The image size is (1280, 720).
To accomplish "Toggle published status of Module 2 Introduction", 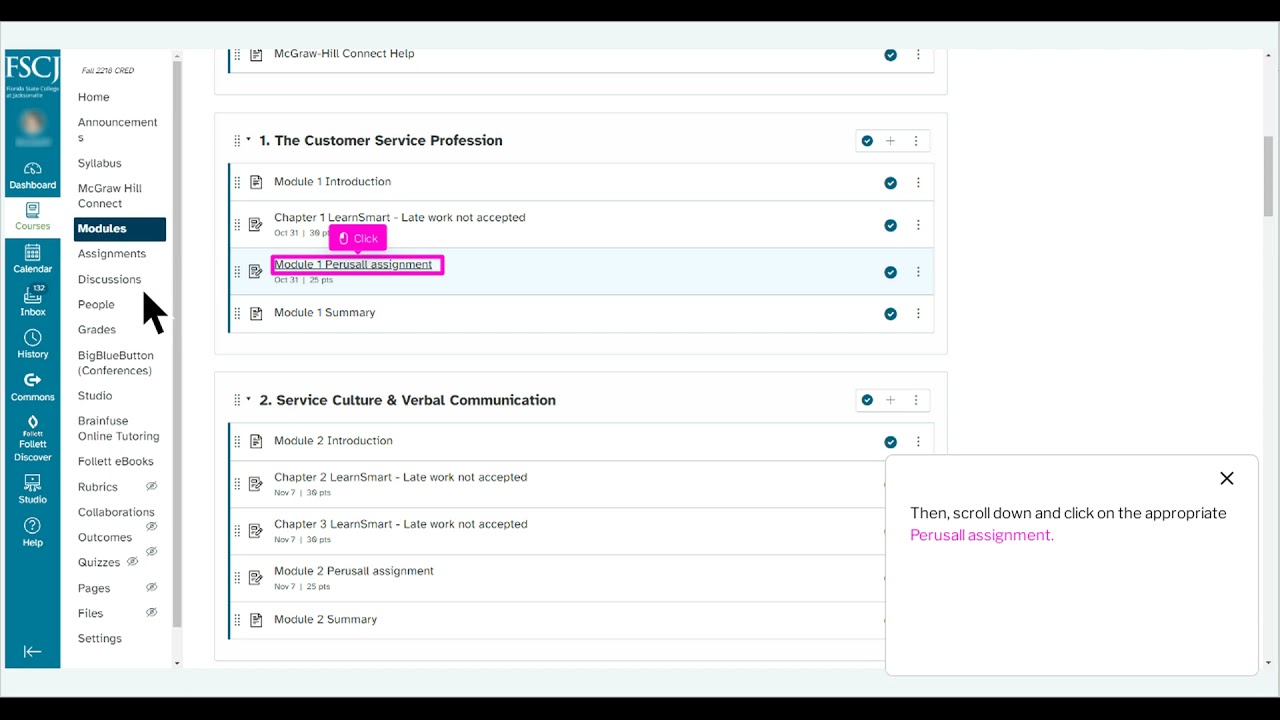I will coord(890,442).
